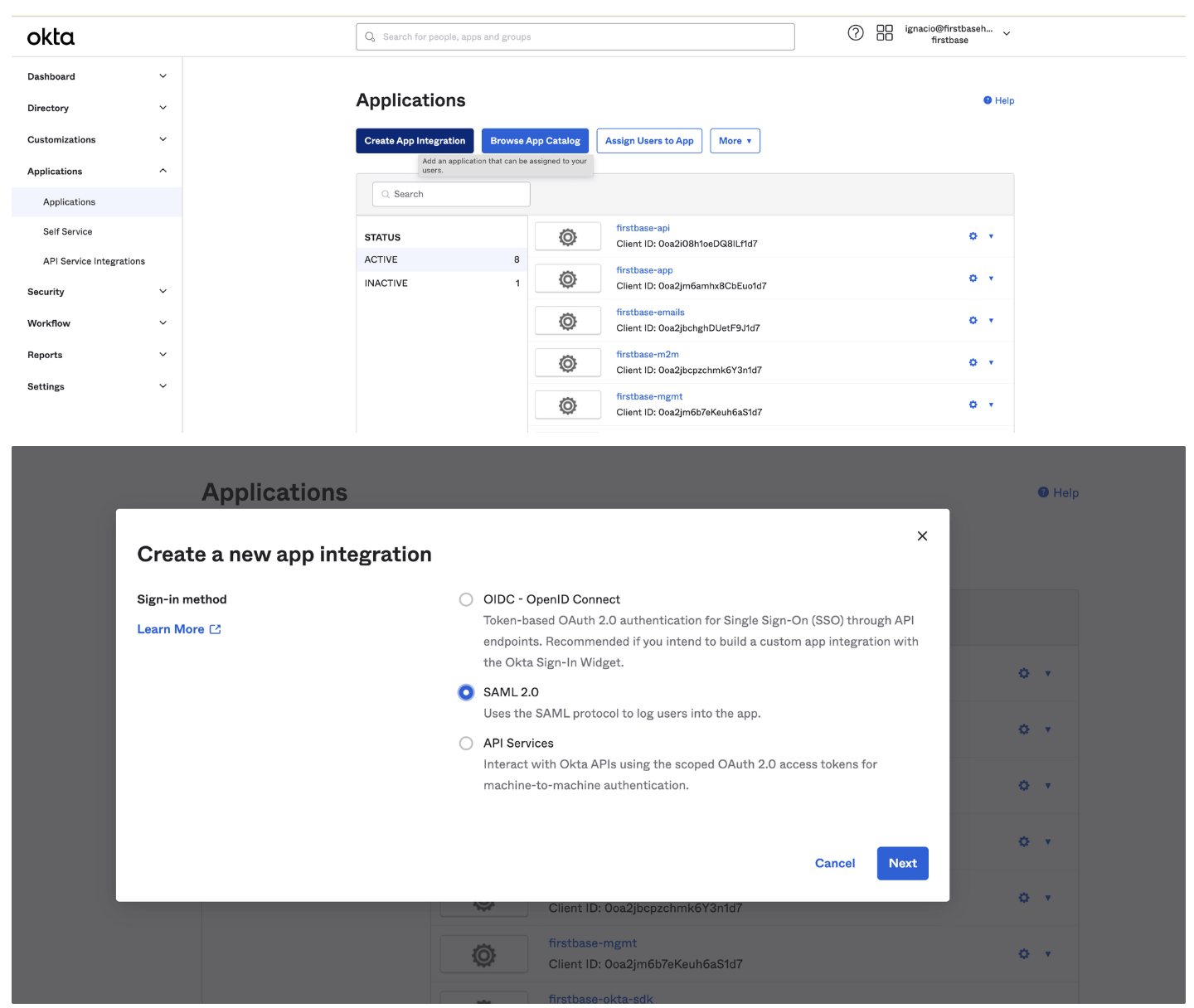Expand the Security sidebar section
Image resolution: width=1194 pixels, height=1008 pixels.
(x=163, y=292)
